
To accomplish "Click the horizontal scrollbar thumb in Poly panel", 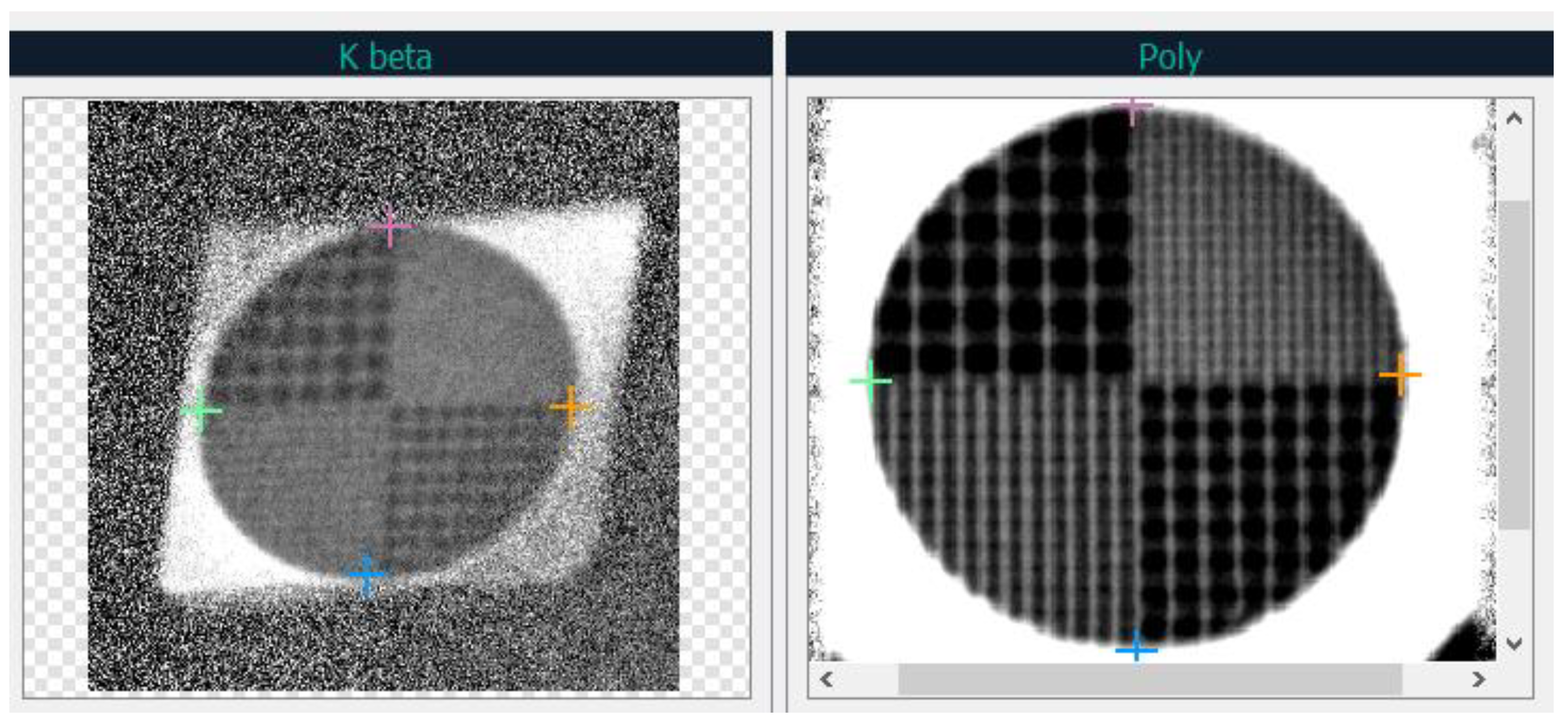I will pos(1150,679).
